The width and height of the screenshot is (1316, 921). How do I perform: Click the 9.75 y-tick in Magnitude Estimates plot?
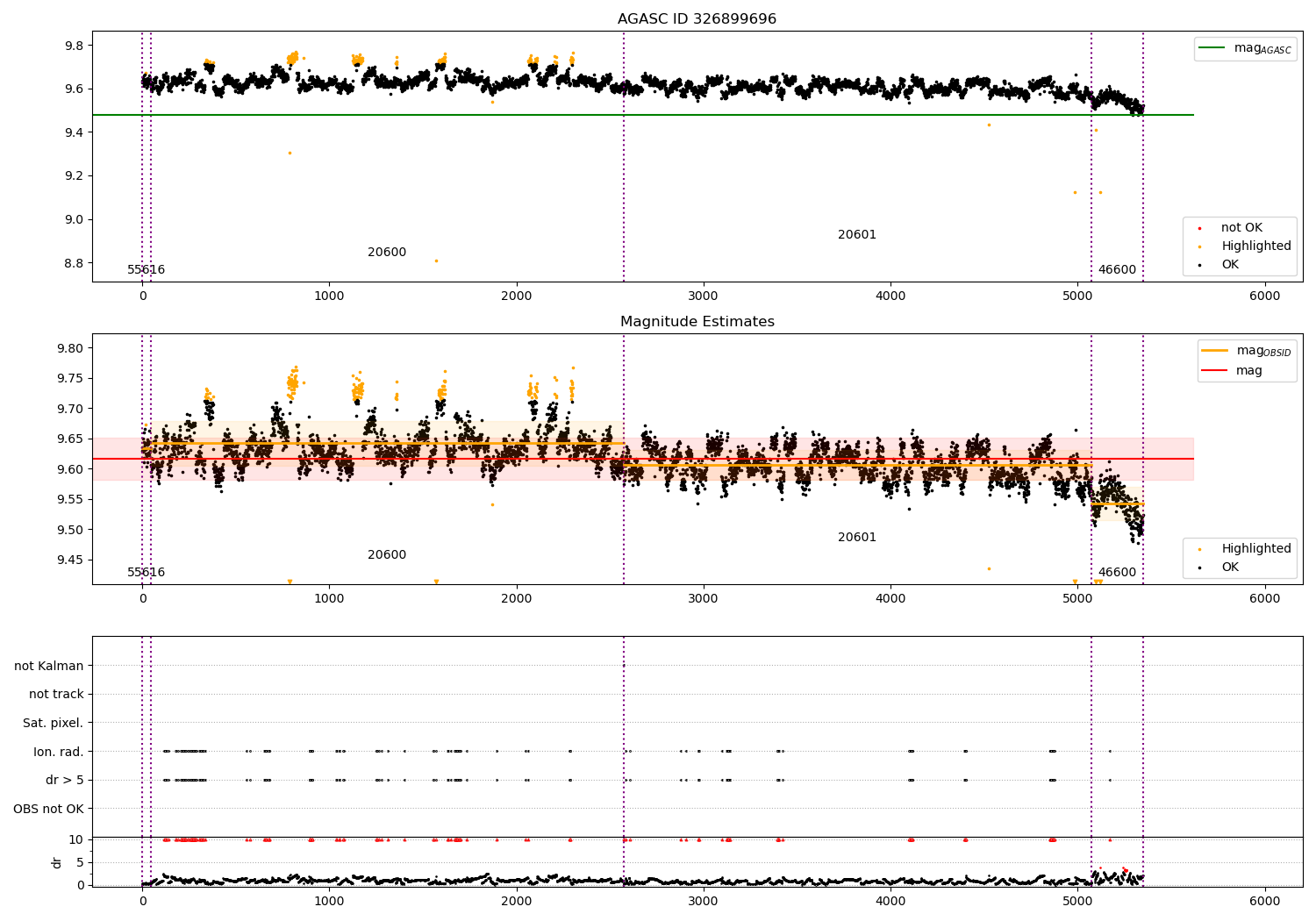(x=69, y=379)
